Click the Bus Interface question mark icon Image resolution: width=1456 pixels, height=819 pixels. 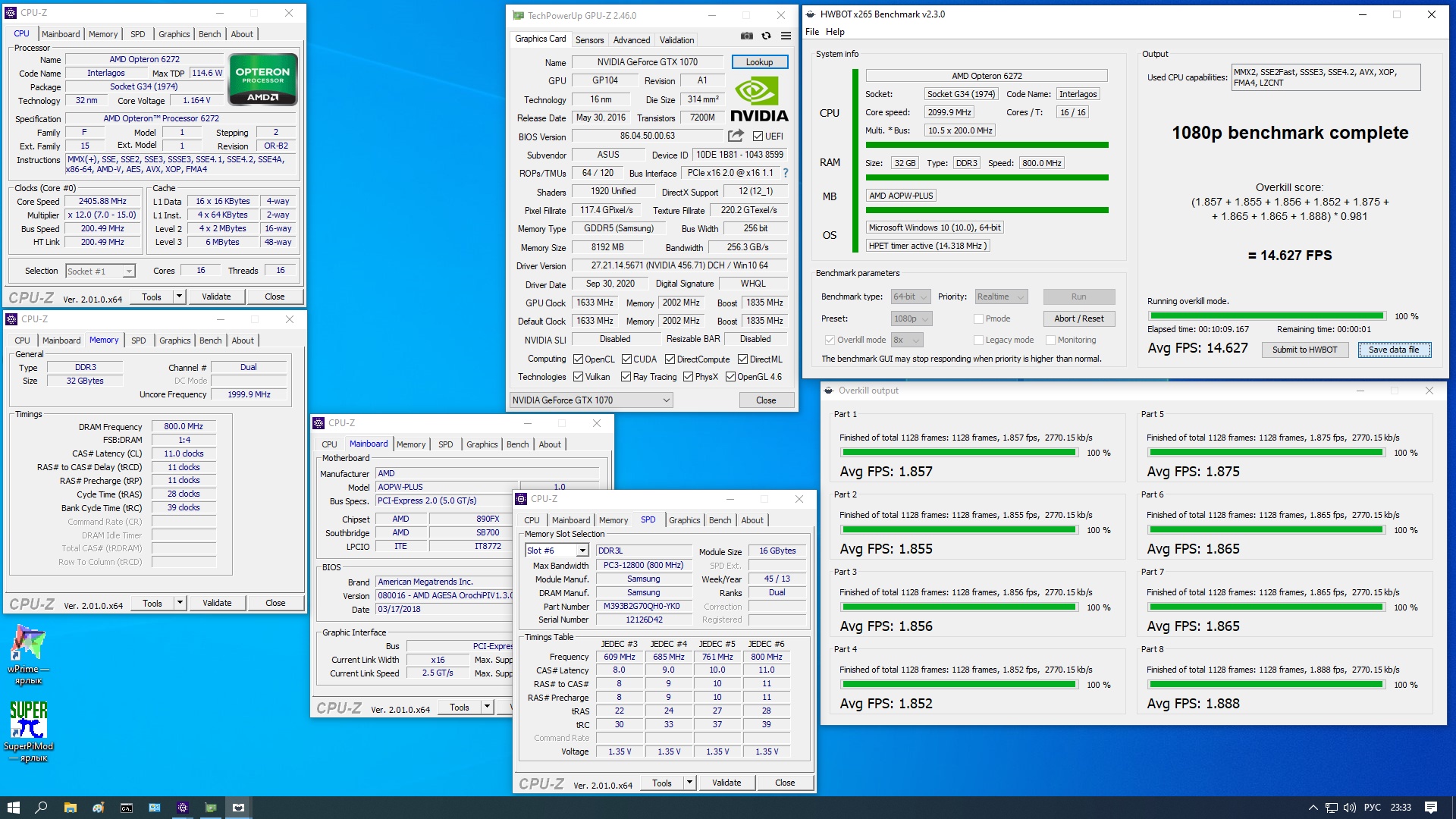coord(786,173)
